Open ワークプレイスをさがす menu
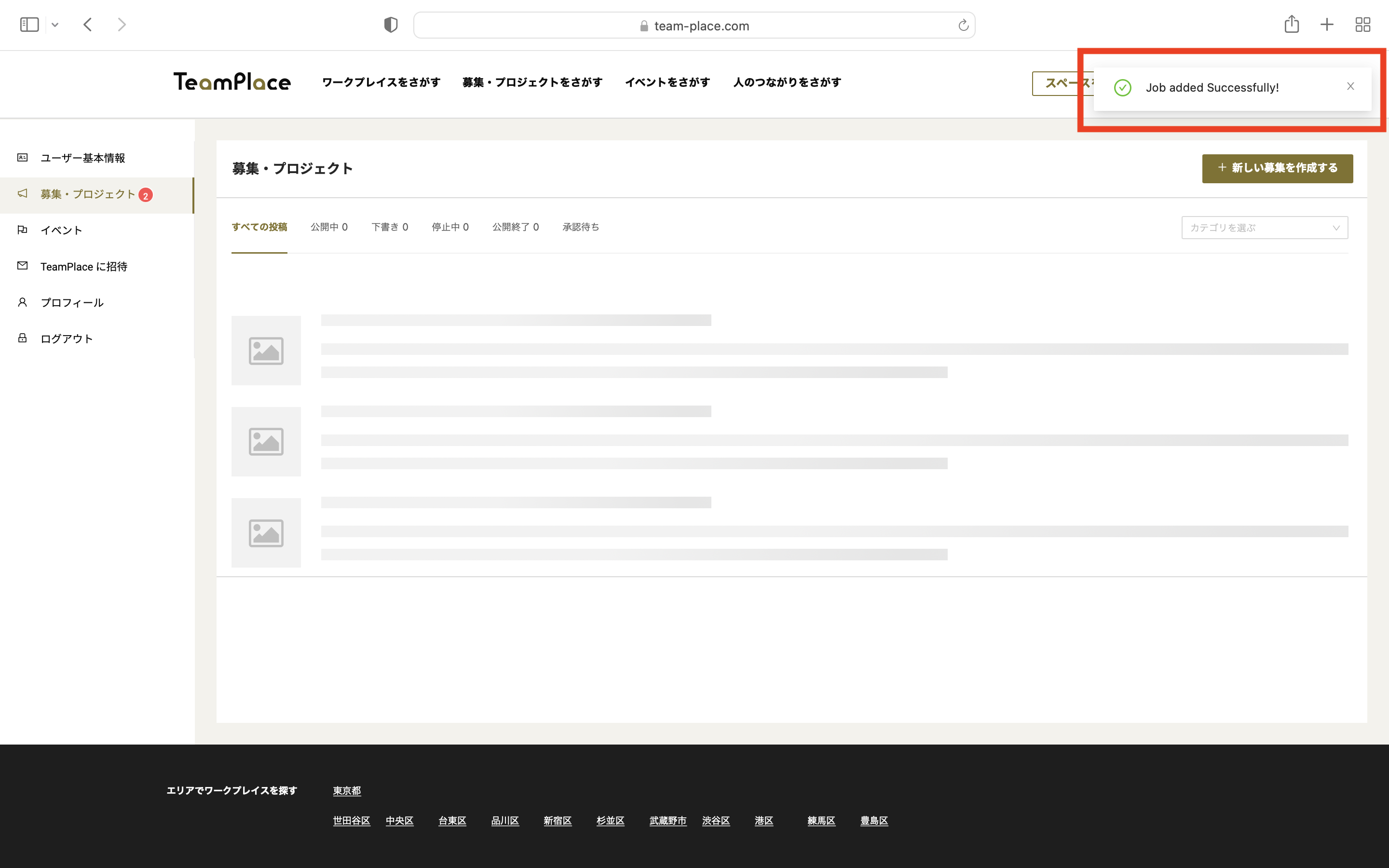This screenshot has height=868, width=1389. 381,82
